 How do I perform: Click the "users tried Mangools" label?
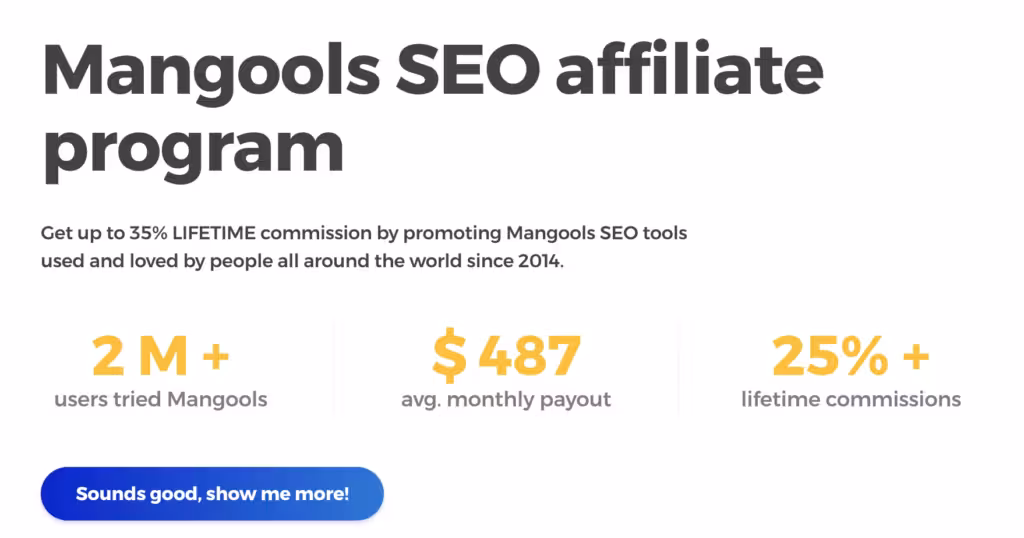pos(160,400)
